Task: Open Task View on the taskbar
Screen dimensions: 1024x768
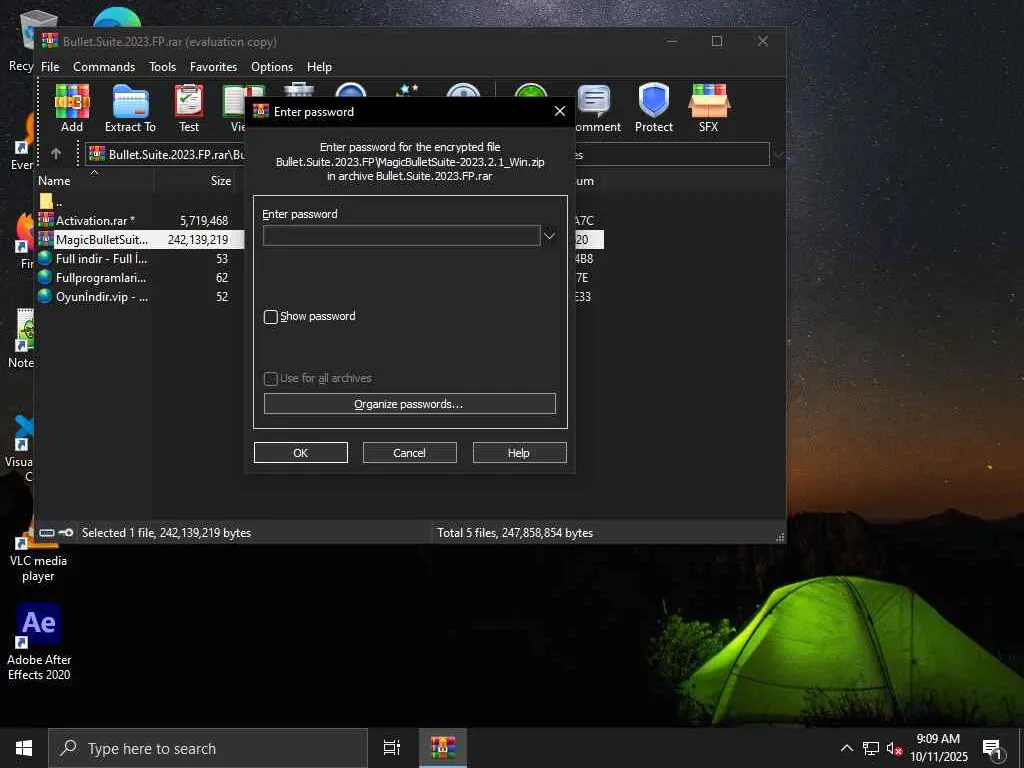Action: (392, 748)
